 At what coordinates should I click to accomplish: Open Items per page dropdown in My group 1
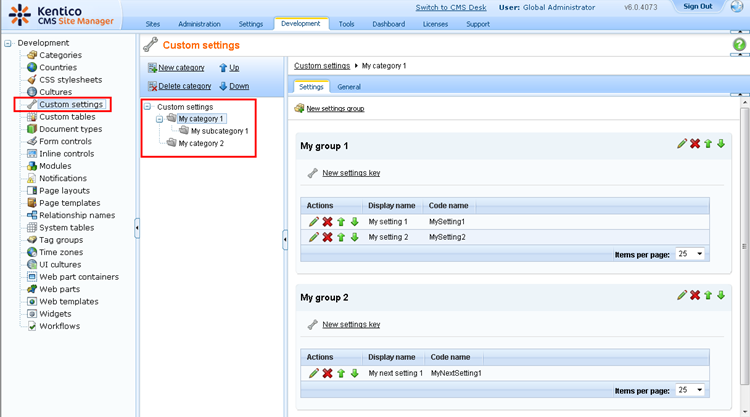pyautogui.click(x=690, y=254)
